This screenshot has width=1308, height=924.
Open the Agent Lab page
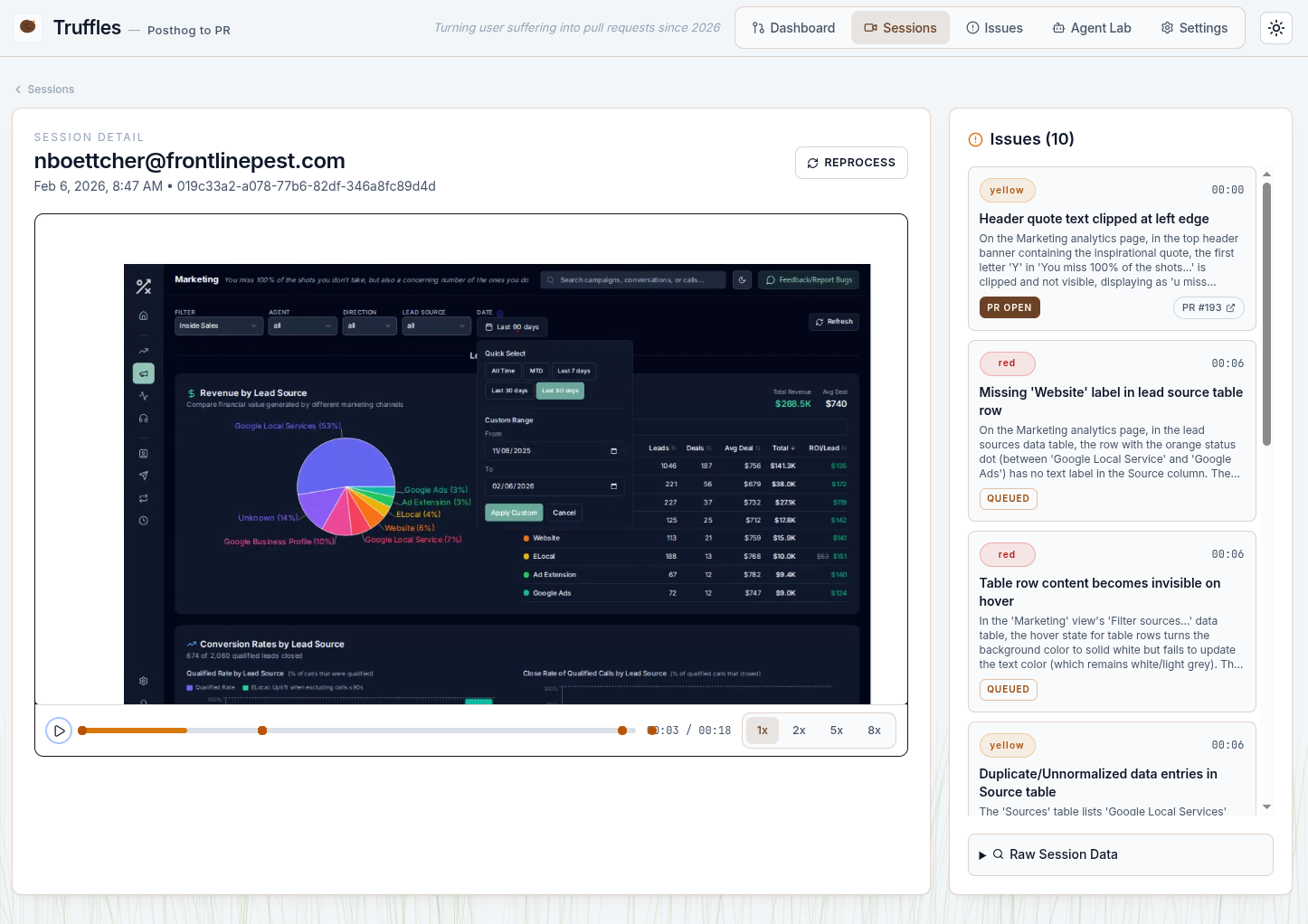(x=1091, y=28)
